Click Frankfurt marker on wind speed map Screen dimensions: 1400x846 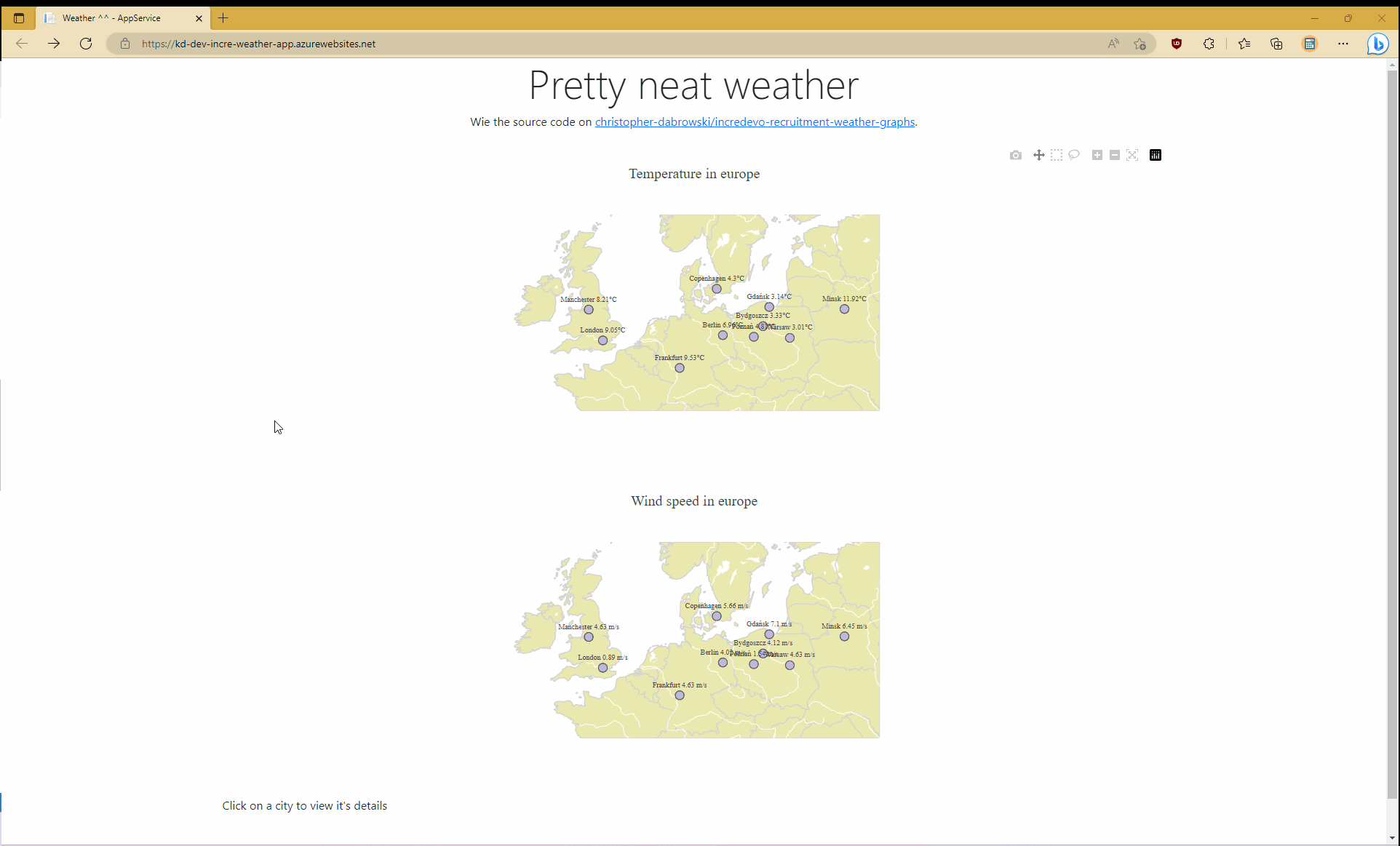[x=680, y=695]
